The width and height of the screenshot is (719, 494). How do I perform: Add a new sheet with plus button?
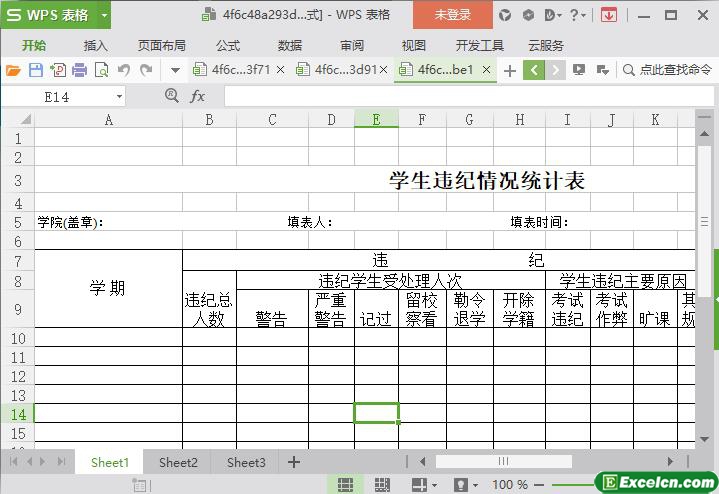pos(294,462)
